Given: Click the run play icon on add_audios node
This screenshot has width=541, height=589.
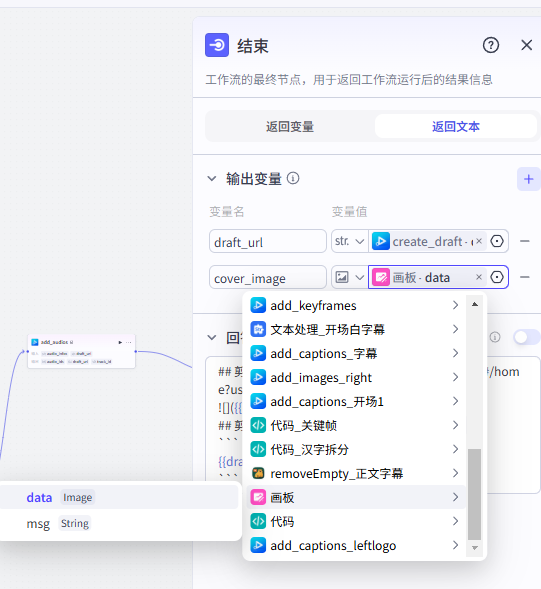Looking at the screenshot, I should point(120,342).
